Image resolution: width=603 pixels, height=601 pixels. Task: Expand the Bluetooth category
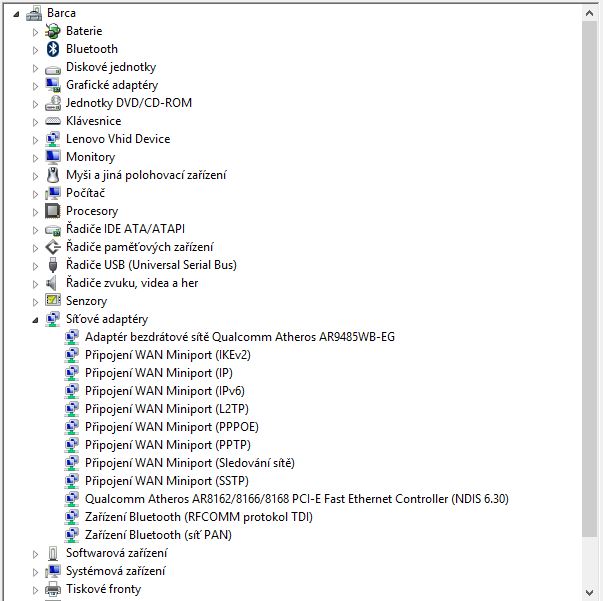[35, 50]
